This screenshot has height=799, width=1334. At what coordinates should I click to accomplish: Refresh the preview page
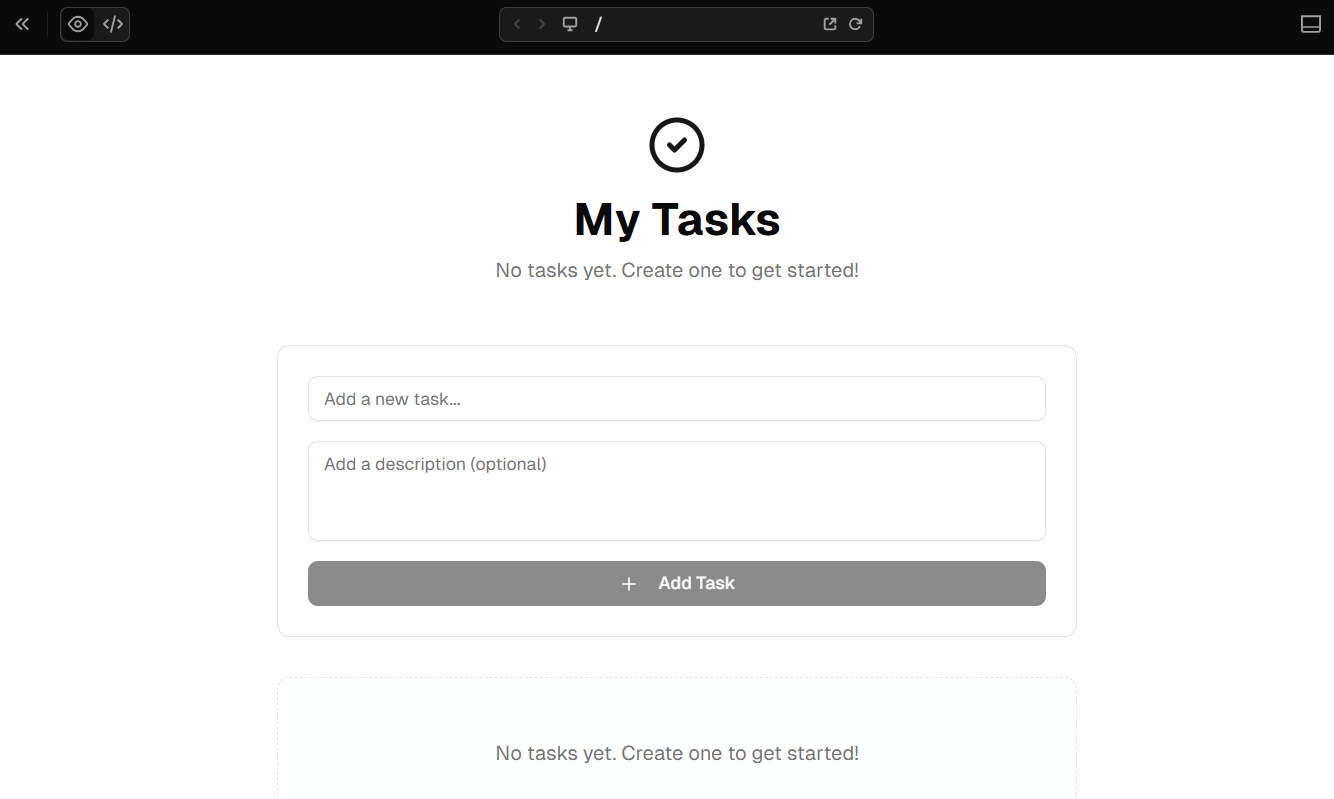click(x=856, y=24)
